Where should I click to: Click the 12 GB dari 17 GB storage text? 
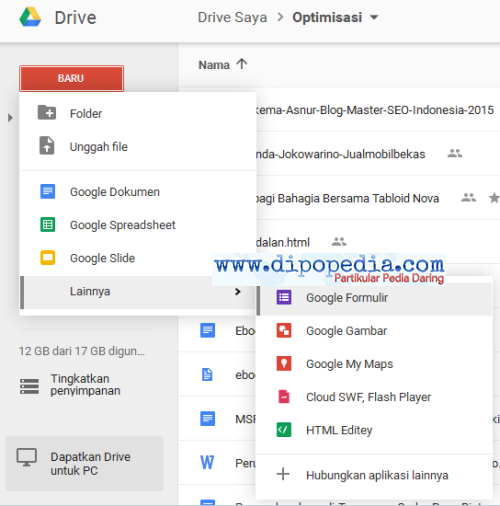[82, 351]
